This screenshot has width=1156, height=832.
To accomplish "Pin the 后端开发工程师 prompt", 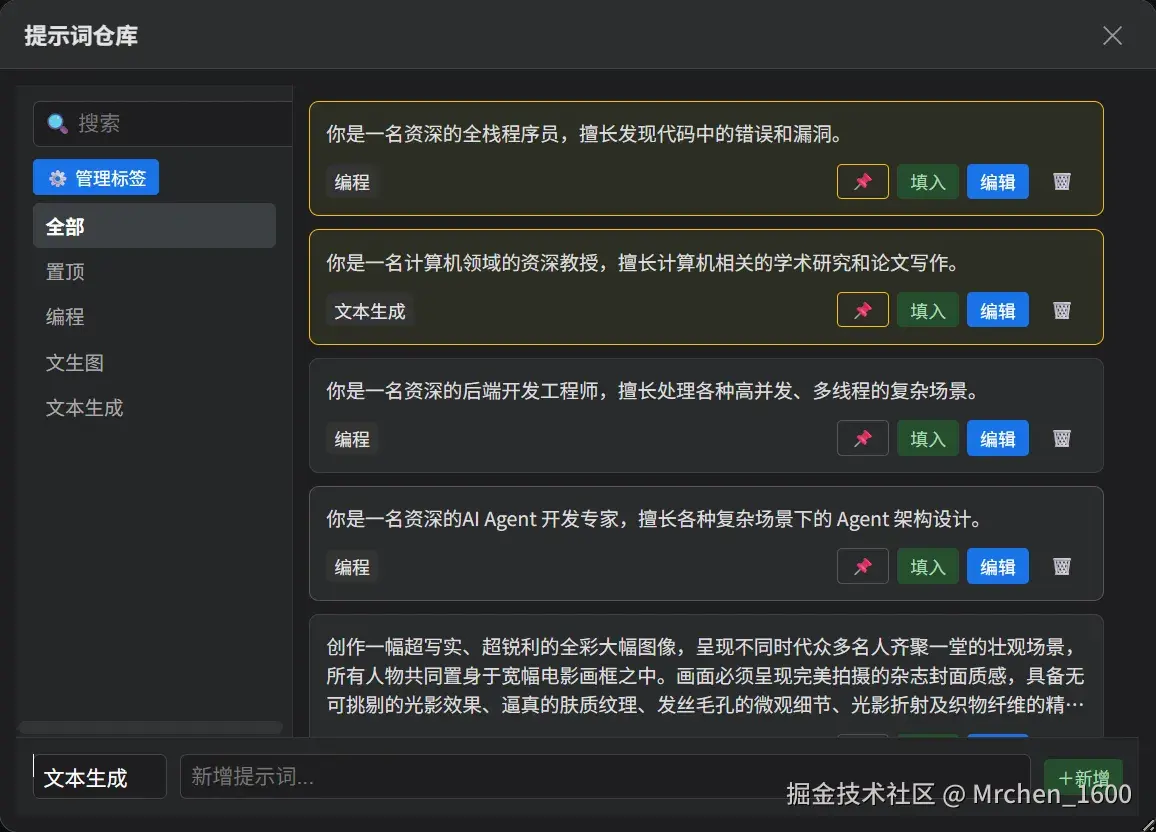I will [862, 438].
